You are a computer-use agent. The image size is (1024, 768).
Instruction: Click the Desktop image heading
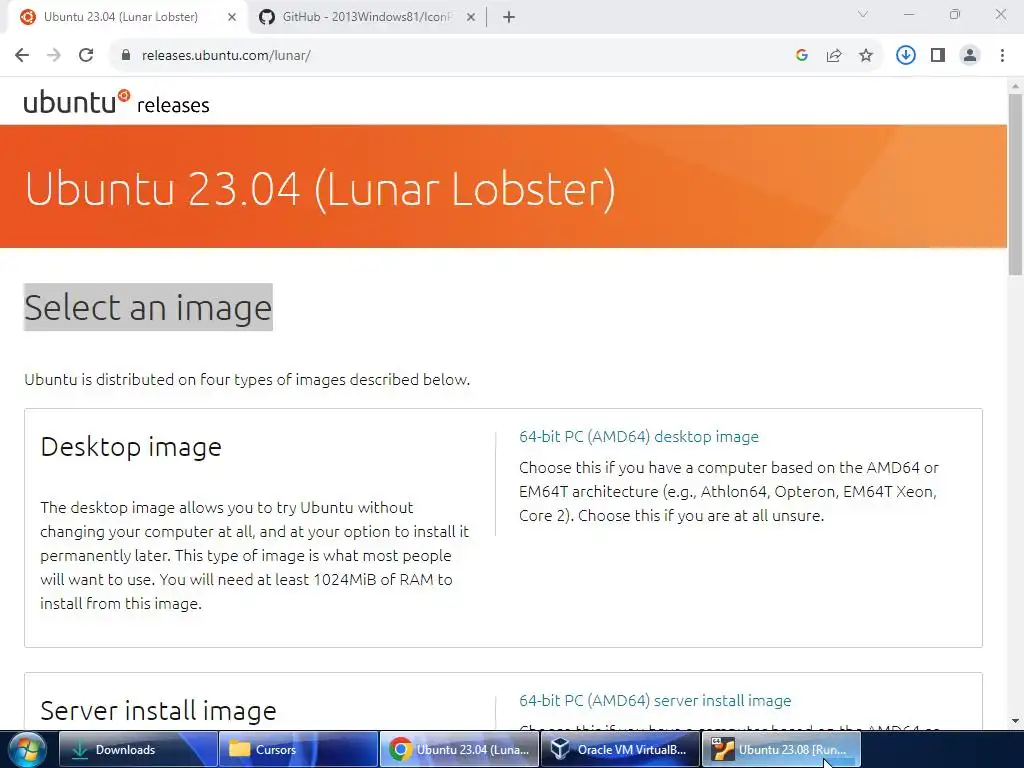[x=131, y=447]
